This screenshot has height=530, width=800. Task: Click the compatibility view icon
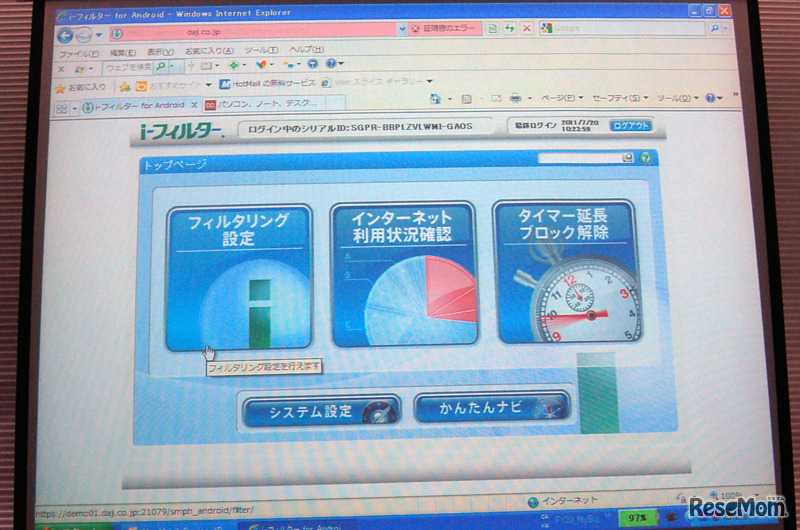(492, 29)
